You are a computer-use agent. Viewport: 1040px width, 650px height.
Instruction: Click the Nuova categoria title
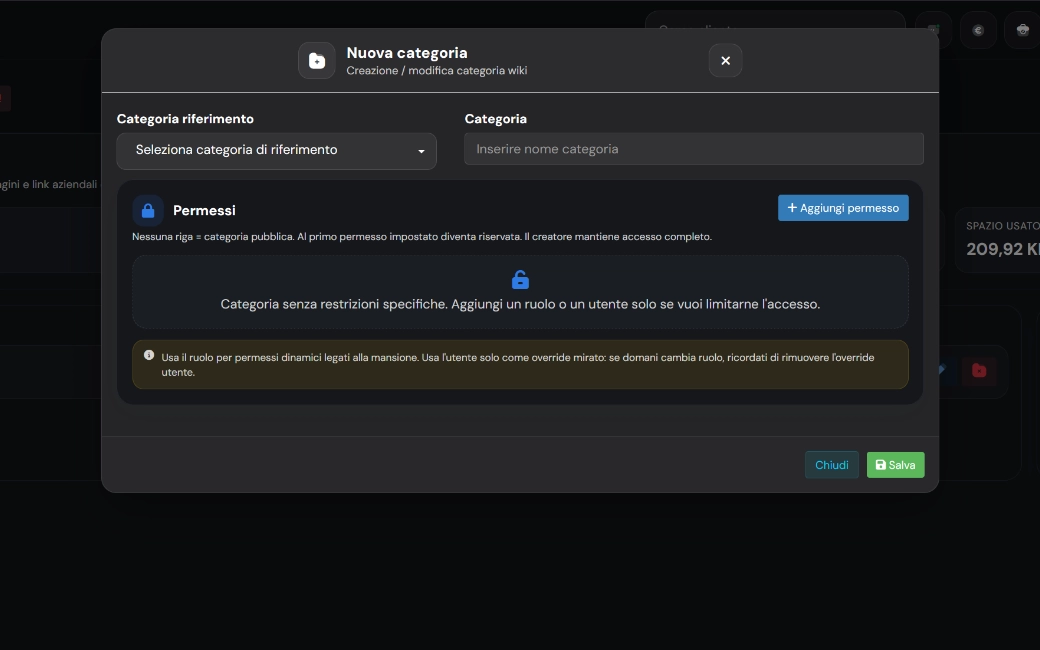[x=407, y=52]
